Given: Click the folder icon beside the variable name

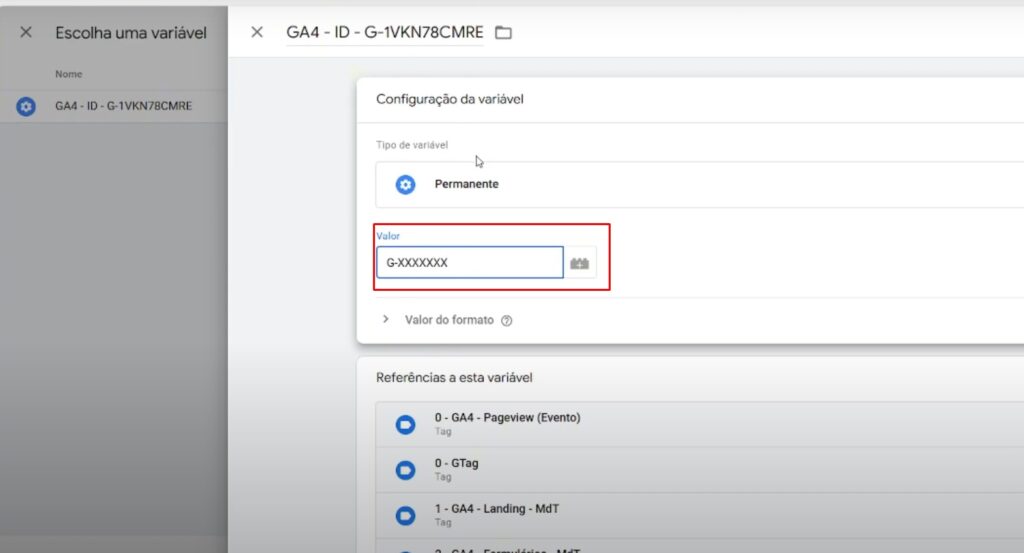Looking at the screenshot, I should [x=504, y=33].
